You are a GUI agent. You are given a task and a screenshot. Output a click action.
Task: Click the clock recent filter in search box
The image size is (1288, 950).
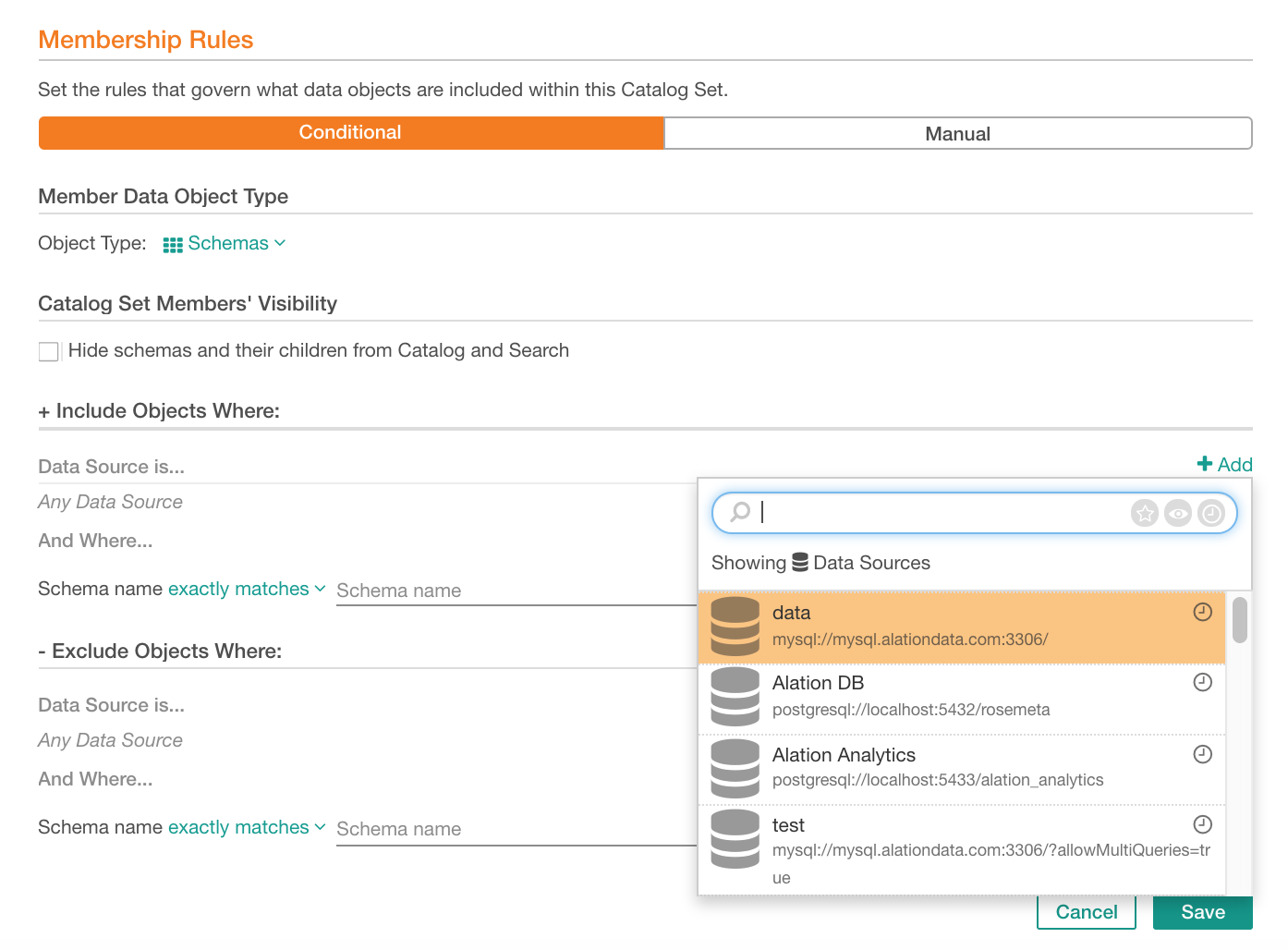1211,513
